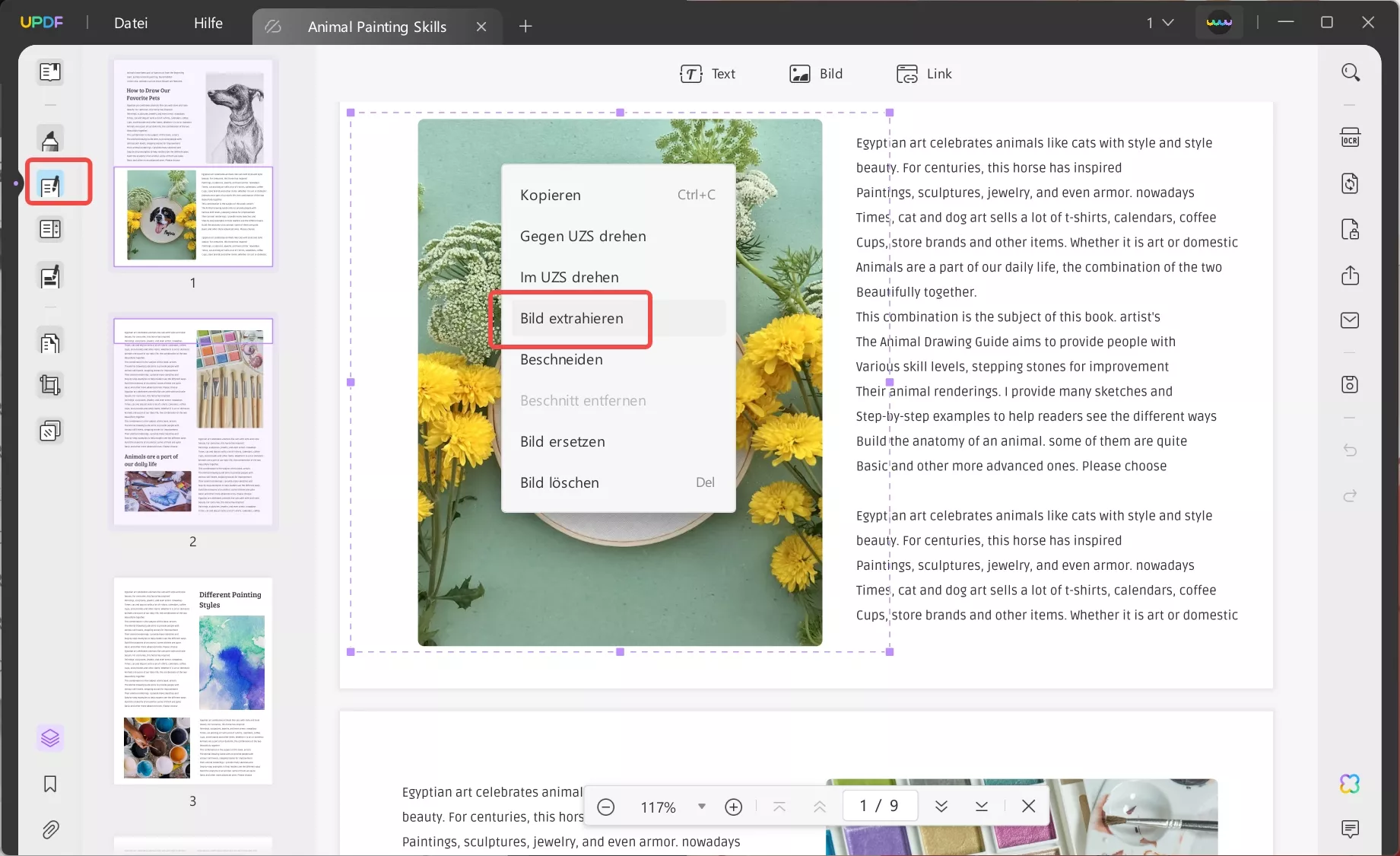Open the layers panel icon

[x=50, y=738]
